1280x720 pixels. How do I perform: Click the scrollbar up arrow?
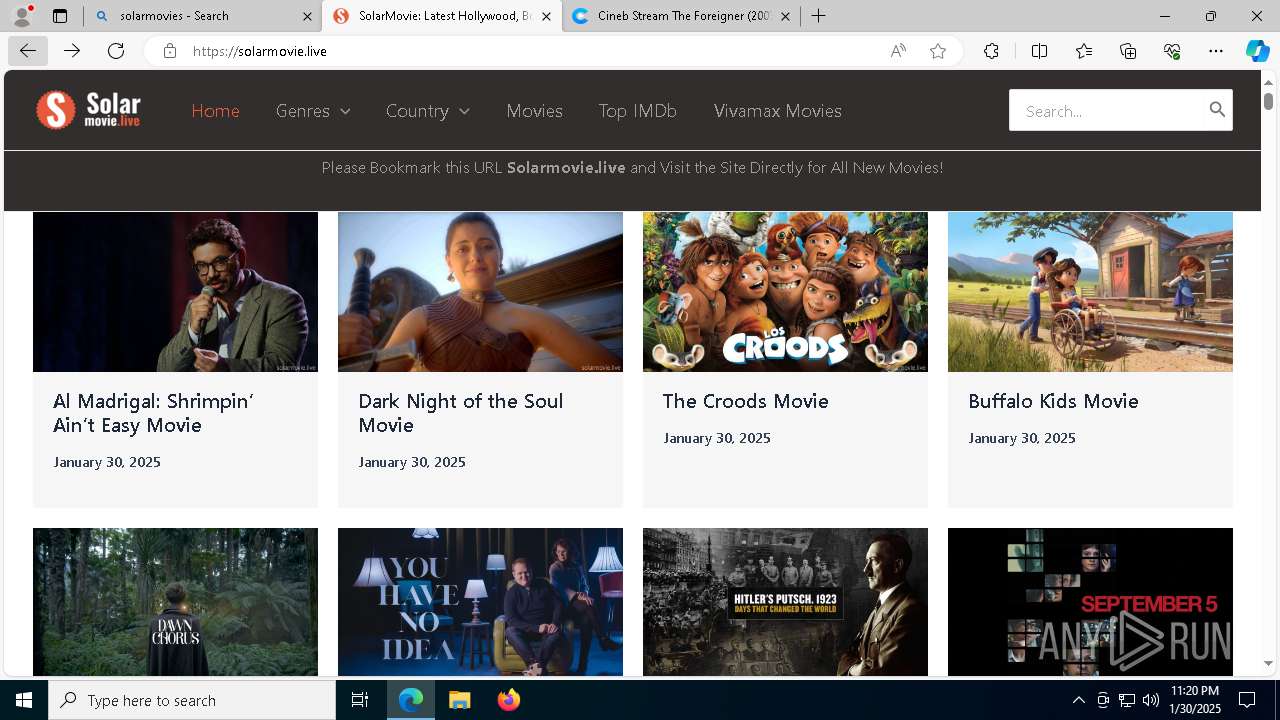click(x=1268, y=81)
